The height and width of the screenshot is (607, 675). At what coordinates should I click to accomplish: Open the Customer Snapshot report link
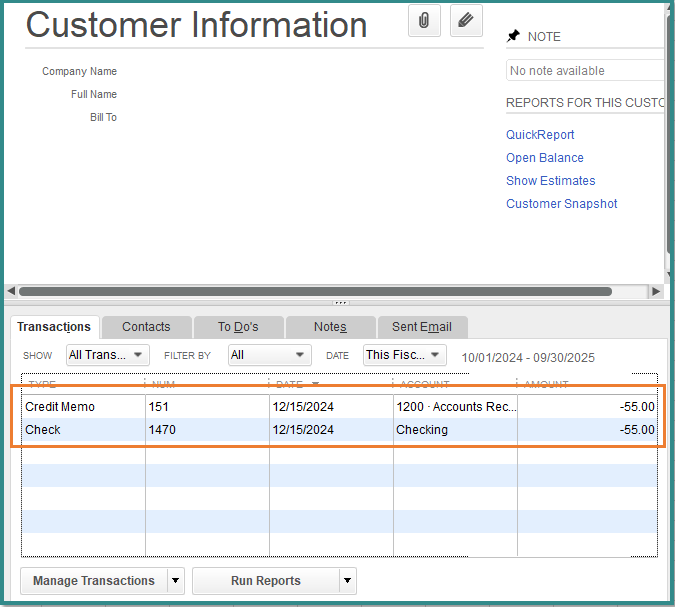[x=562, y=204]
